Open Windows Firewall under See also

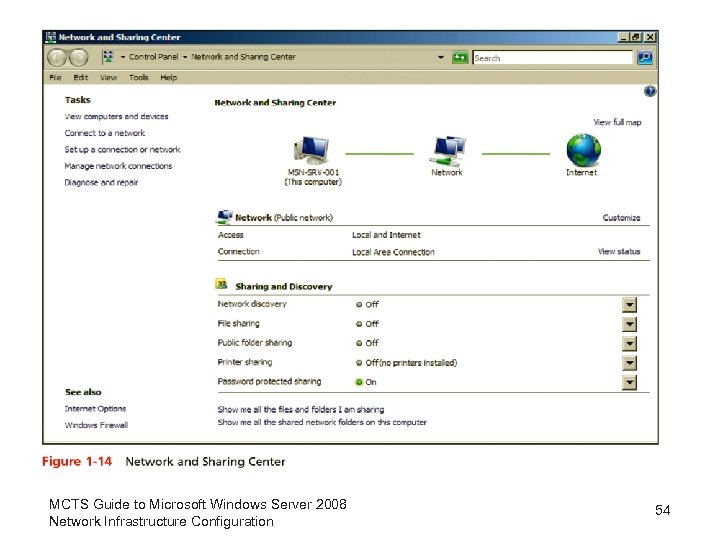pyautogui.click(x=96, y=425)
